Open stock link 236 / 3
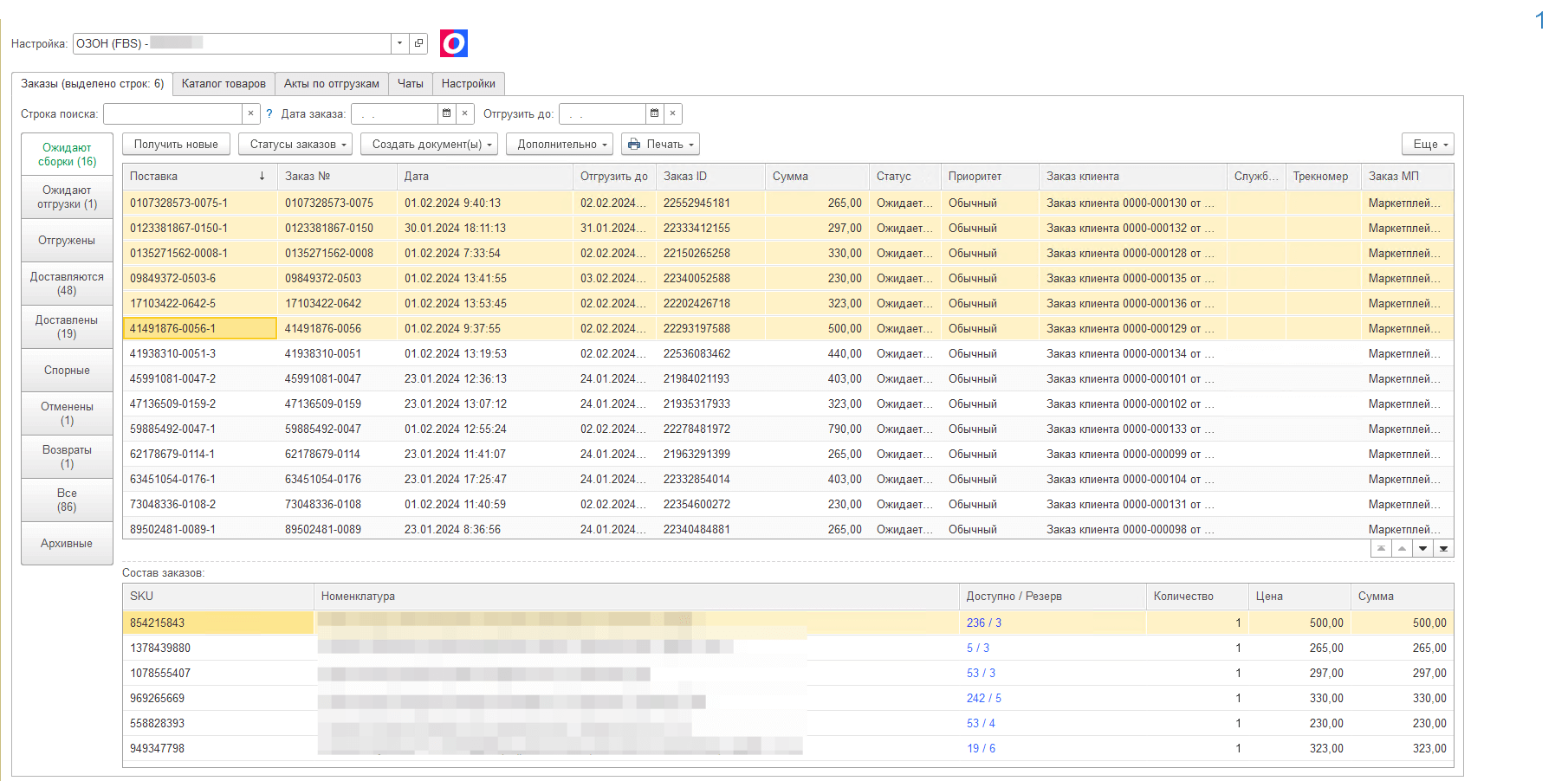 click(984, 623)
